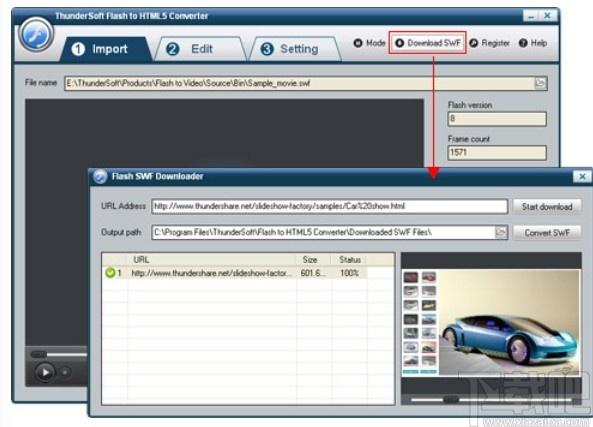Click the Flash SWF Downloader title icon

coord(100,177)
